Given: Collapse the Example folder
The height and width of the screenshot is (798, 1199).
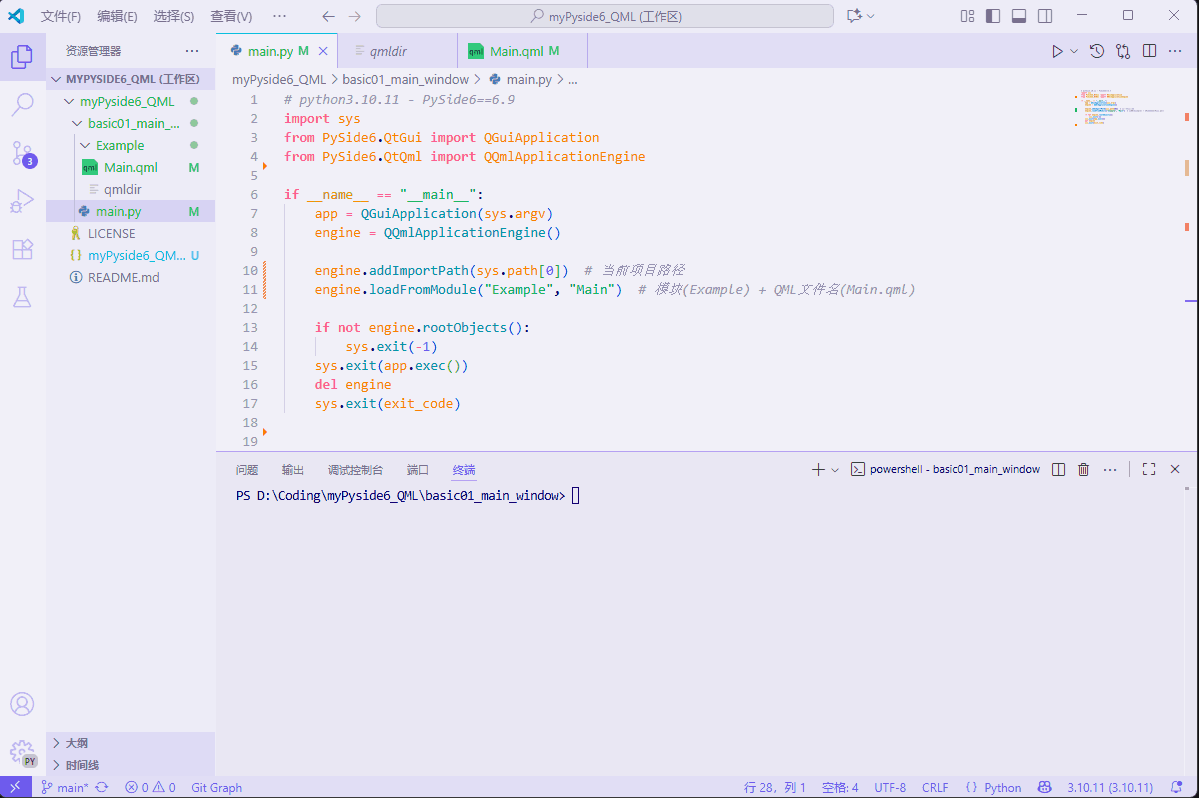Looking at the screenshot, I should pyautogui.click(x=131, y=145).
